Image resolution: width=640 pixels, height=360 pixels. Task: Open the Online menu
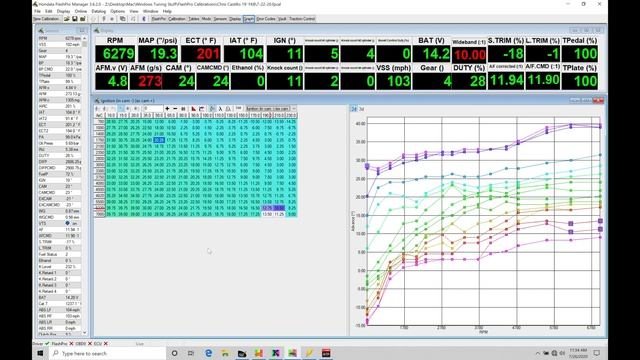[x=81, y=11]
